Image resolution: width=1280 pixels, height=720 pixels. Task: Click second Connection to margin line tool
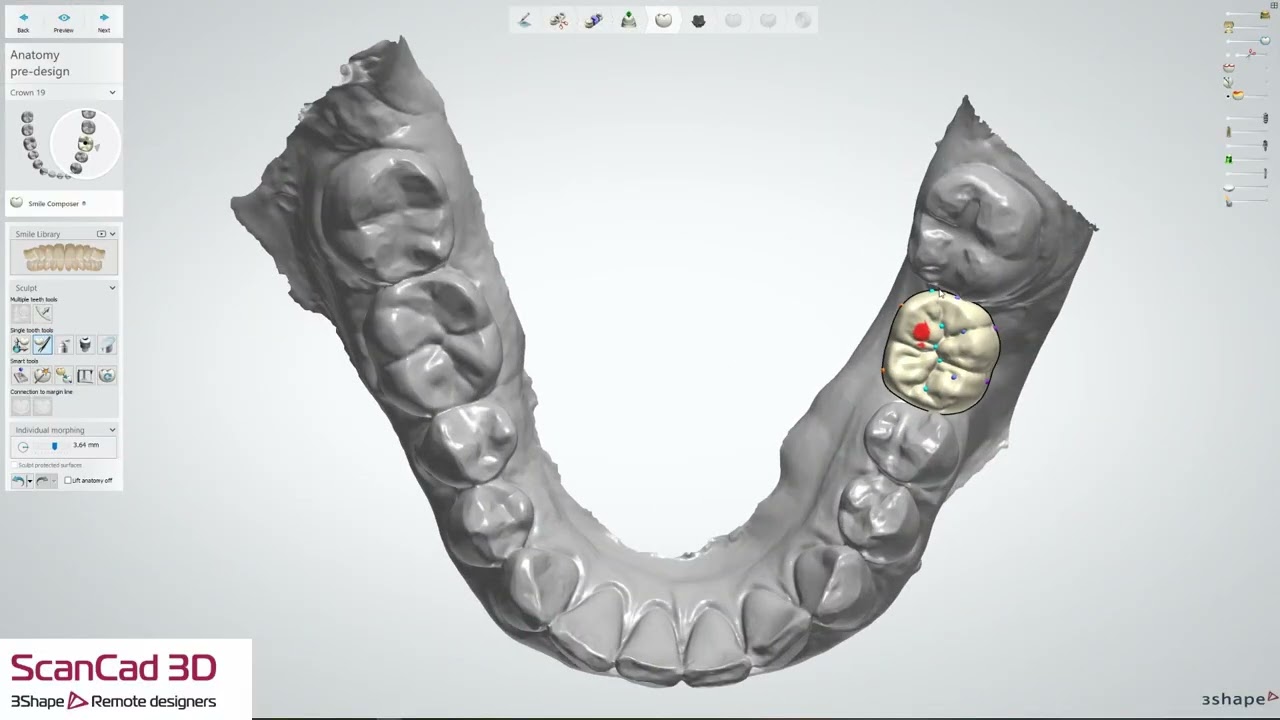(42, 406)
